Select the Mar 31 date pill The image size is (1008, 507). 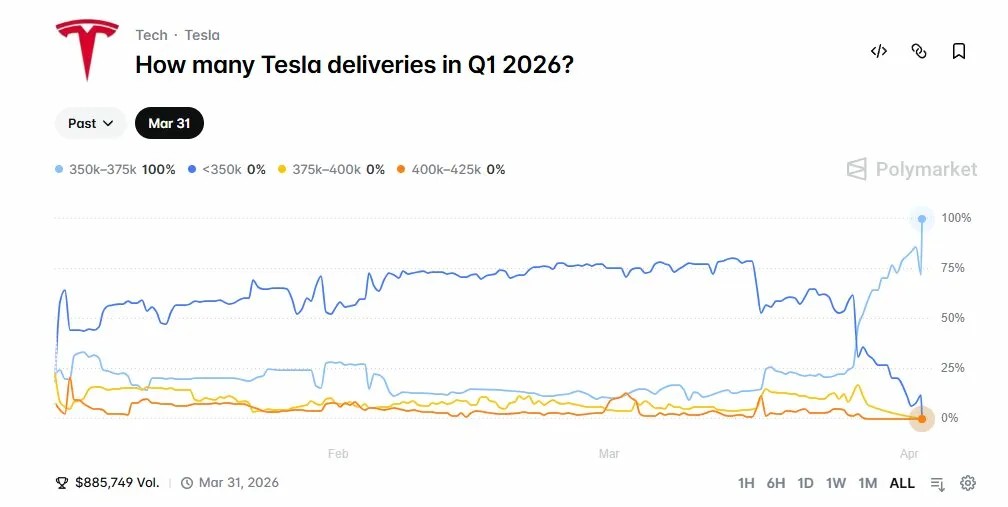169,123
